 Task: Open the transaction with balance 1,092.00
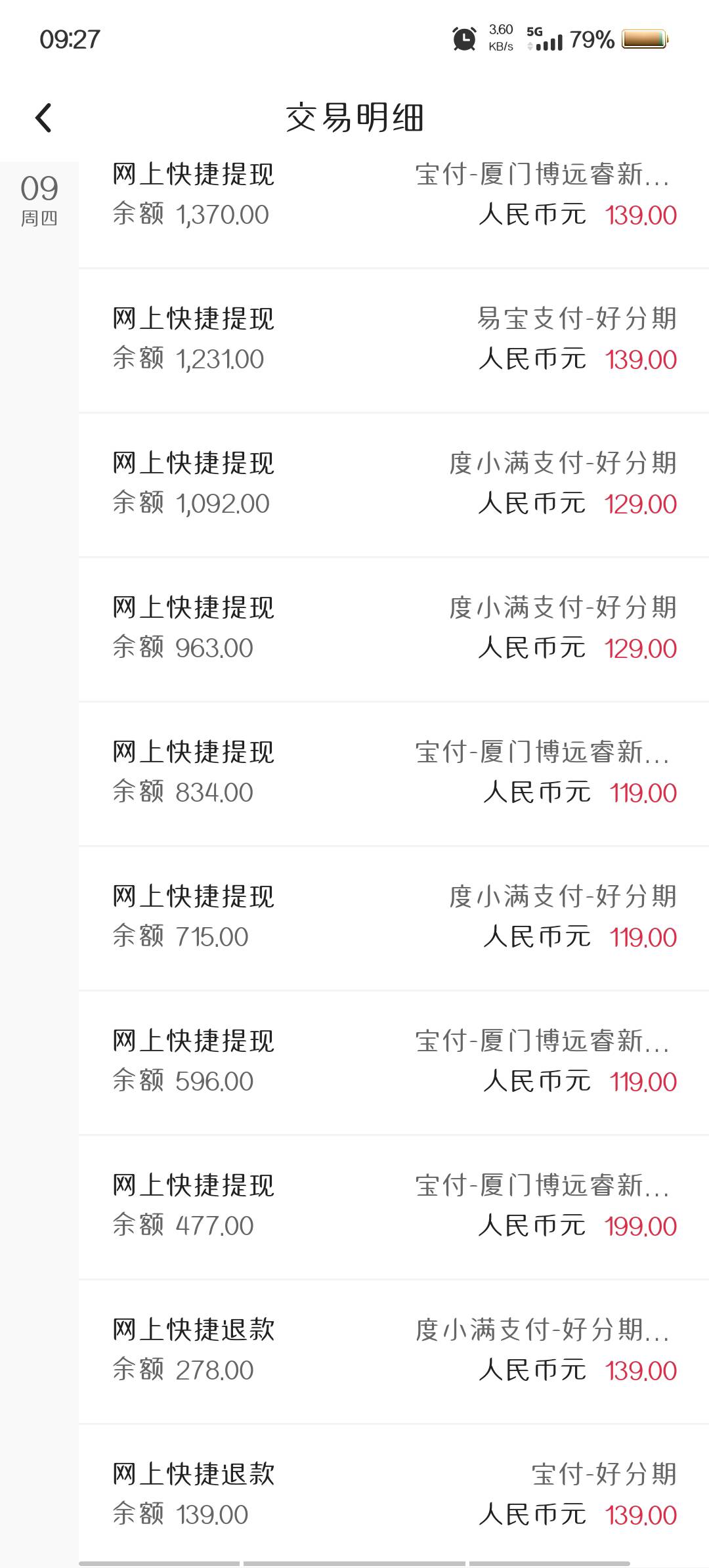394,485
